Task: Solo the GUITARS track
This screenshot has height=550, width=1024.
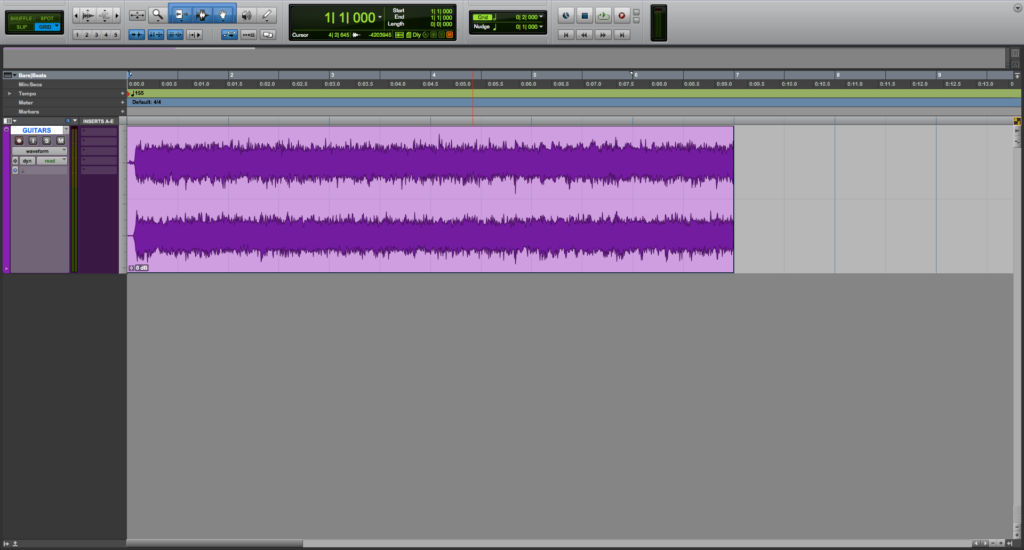Action: coord(46,140)
